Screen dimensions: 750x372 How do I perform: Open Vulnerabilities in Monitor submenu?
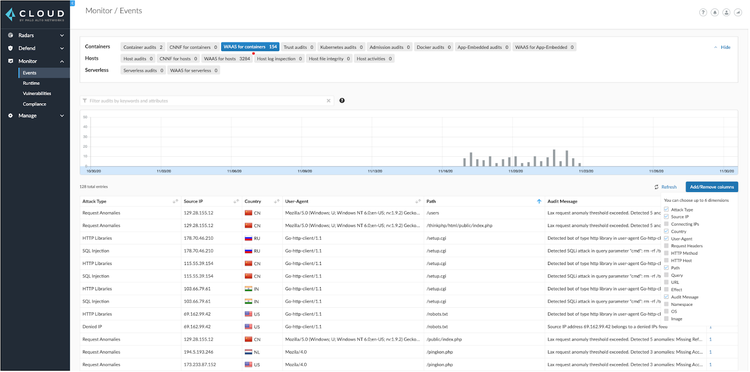[x=37, y=94]
